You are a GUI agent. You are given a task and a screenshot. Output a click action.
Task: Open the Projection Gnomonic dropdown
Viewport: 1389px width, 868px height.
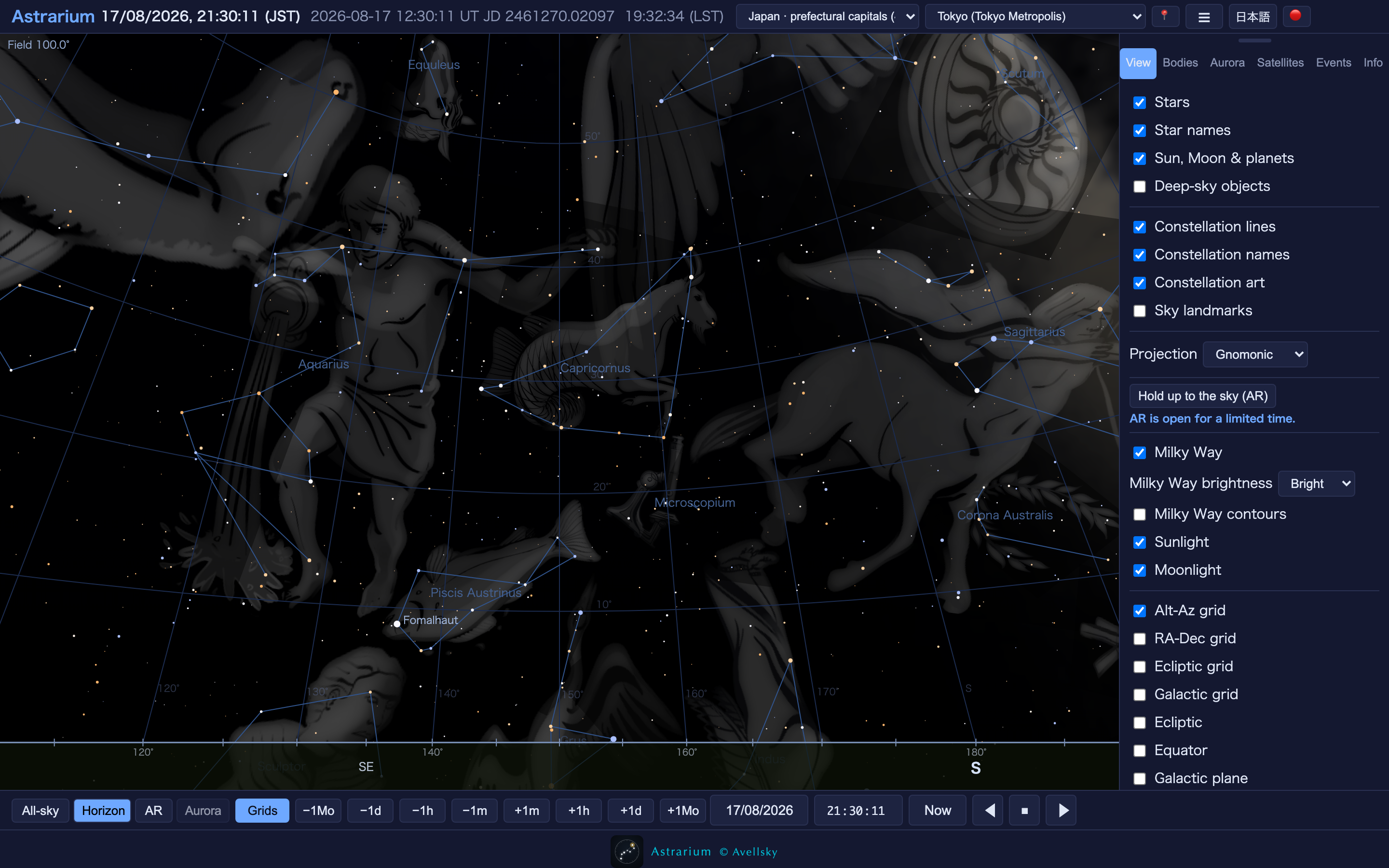(x=1255, y=354)
